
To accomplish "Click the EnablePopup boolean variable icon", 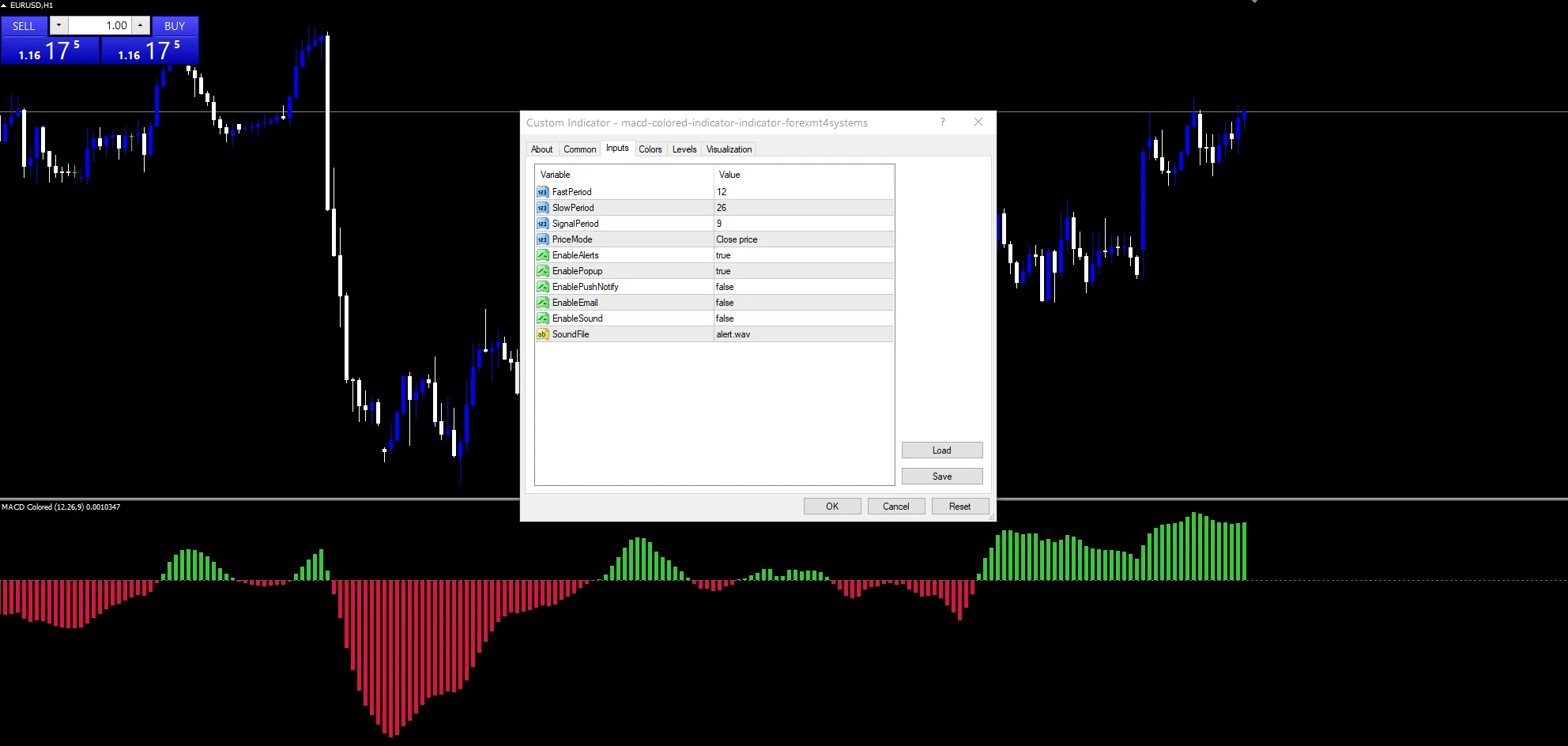I will point(542,271).
